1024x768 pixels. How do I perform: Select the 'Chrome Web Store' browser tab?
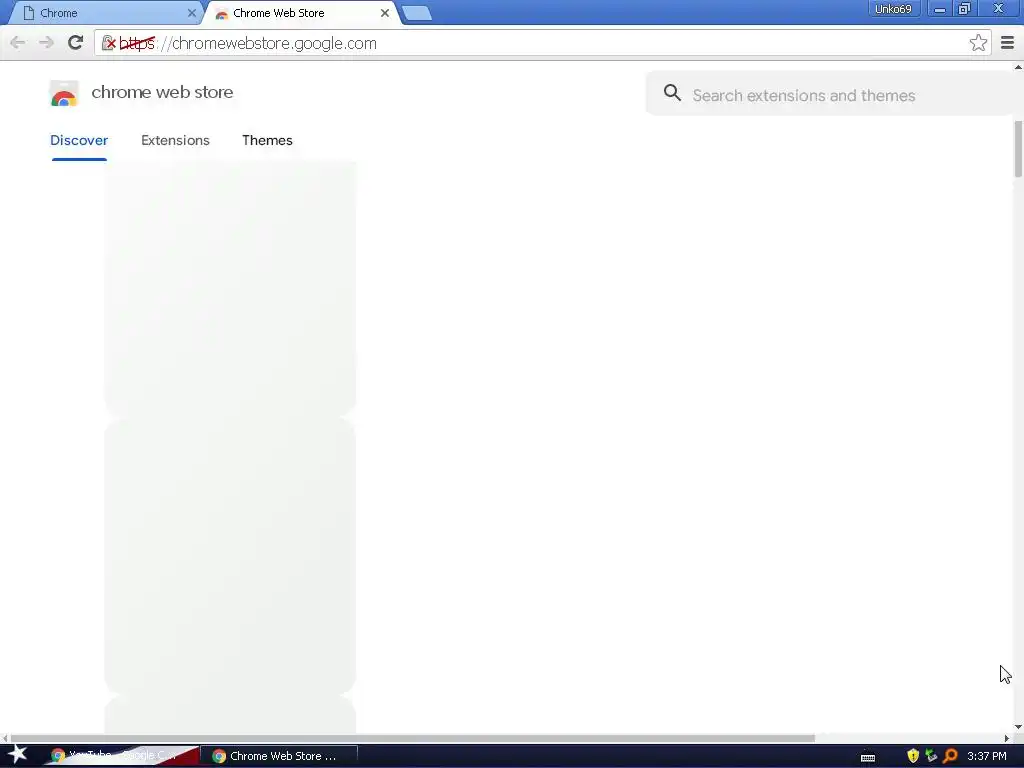[302, 13]
